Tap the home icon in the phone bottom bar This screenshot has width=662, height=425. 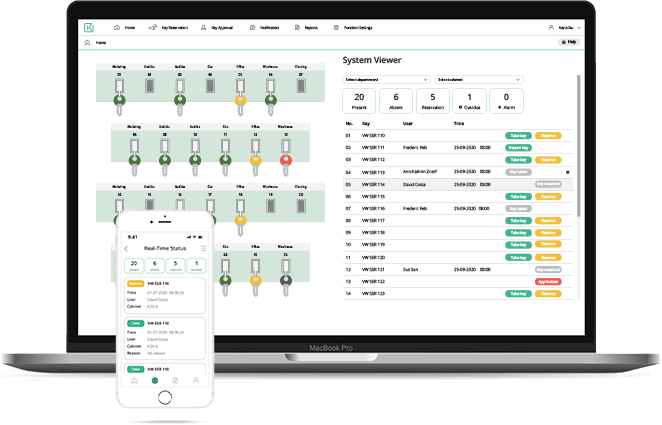[x=133, y=381]
